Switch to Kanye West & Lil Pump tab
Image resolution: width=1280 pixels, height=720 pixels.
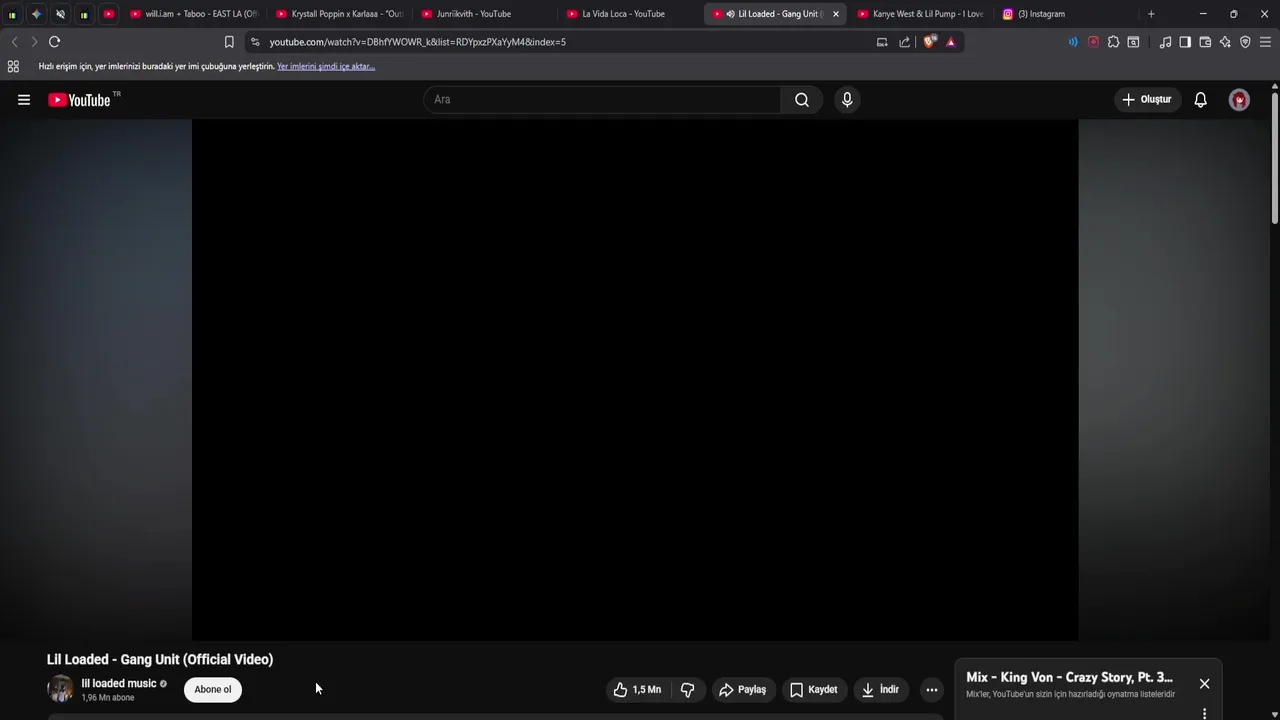click(x=920, y=14)
